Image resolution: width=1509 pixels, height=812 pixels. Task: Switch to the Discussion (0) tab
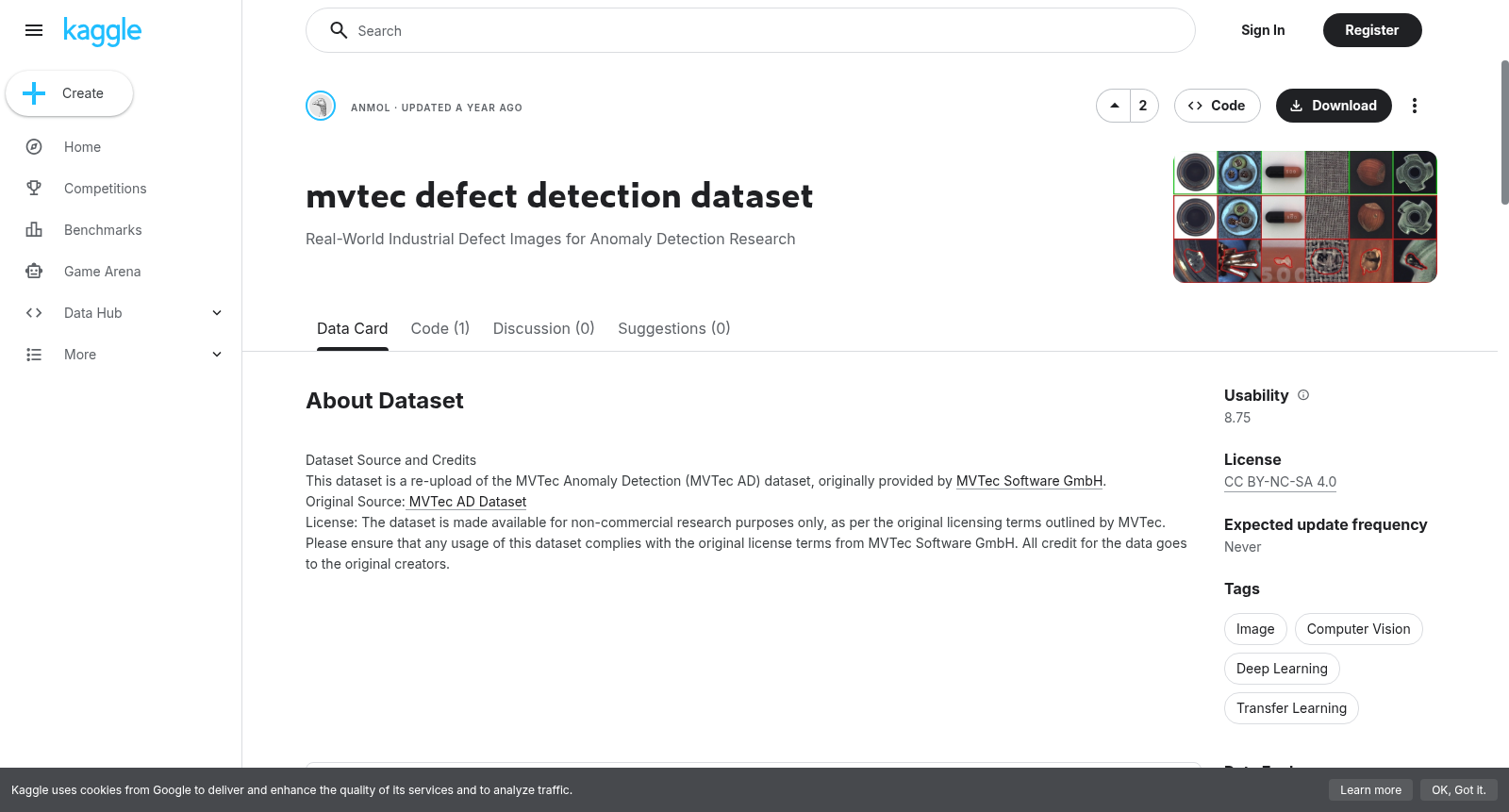pos(544,328)
